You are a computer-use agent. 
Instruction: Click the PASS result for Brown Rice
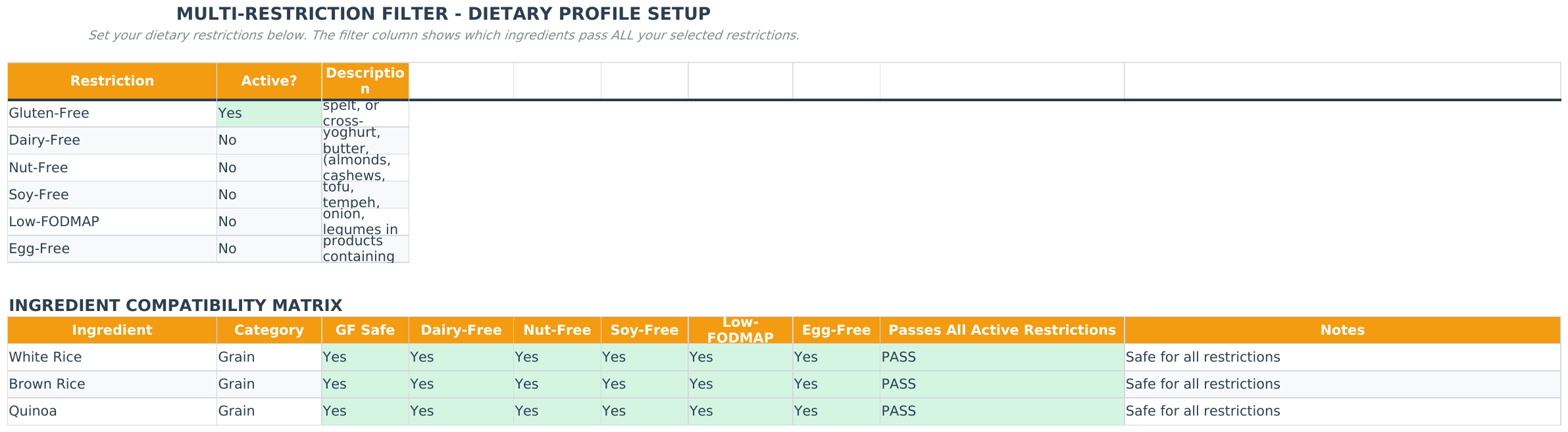[1002, 384]
